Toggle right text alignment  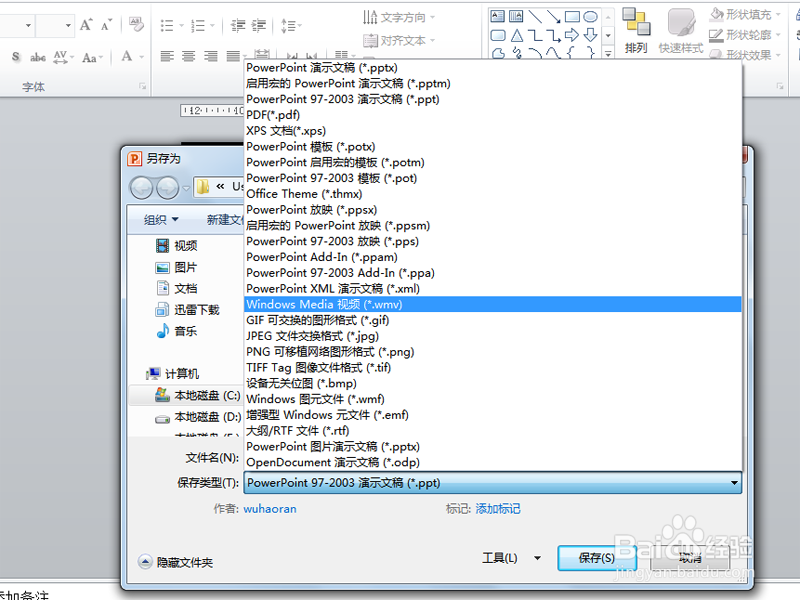coord(210,56)
